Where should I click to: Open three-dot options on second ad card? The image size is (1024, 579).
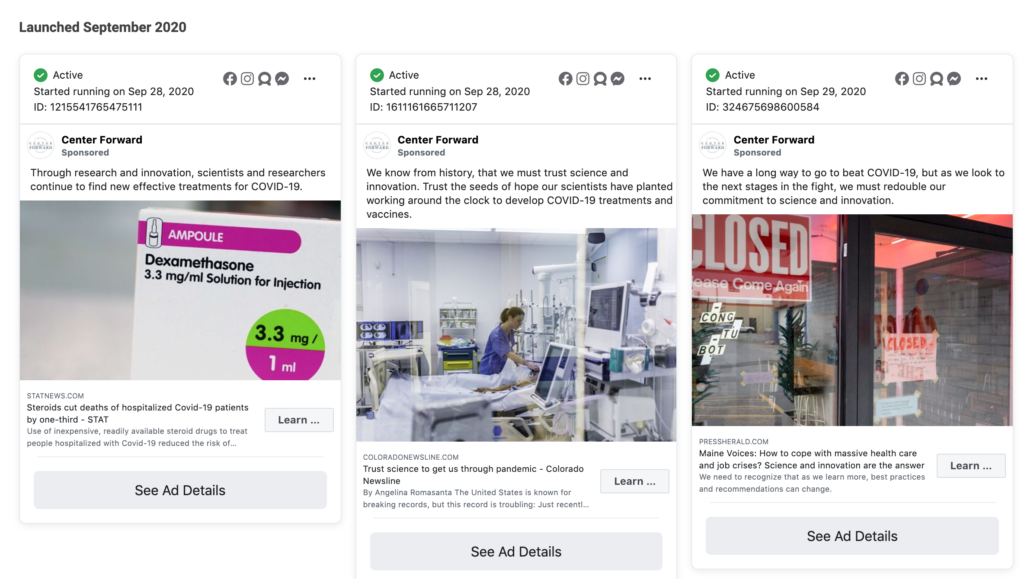pyautogui.click(x=645, y=79)
